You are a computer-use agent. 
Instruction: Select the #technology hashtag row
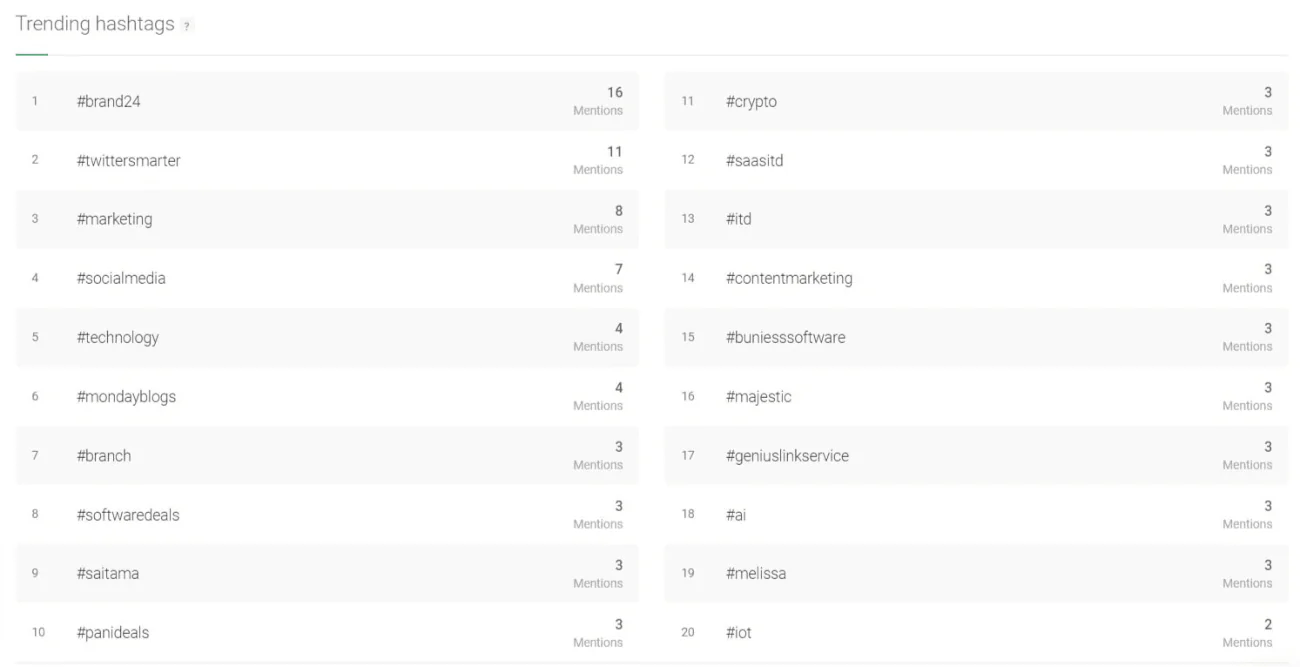click(x=117, y=337)
